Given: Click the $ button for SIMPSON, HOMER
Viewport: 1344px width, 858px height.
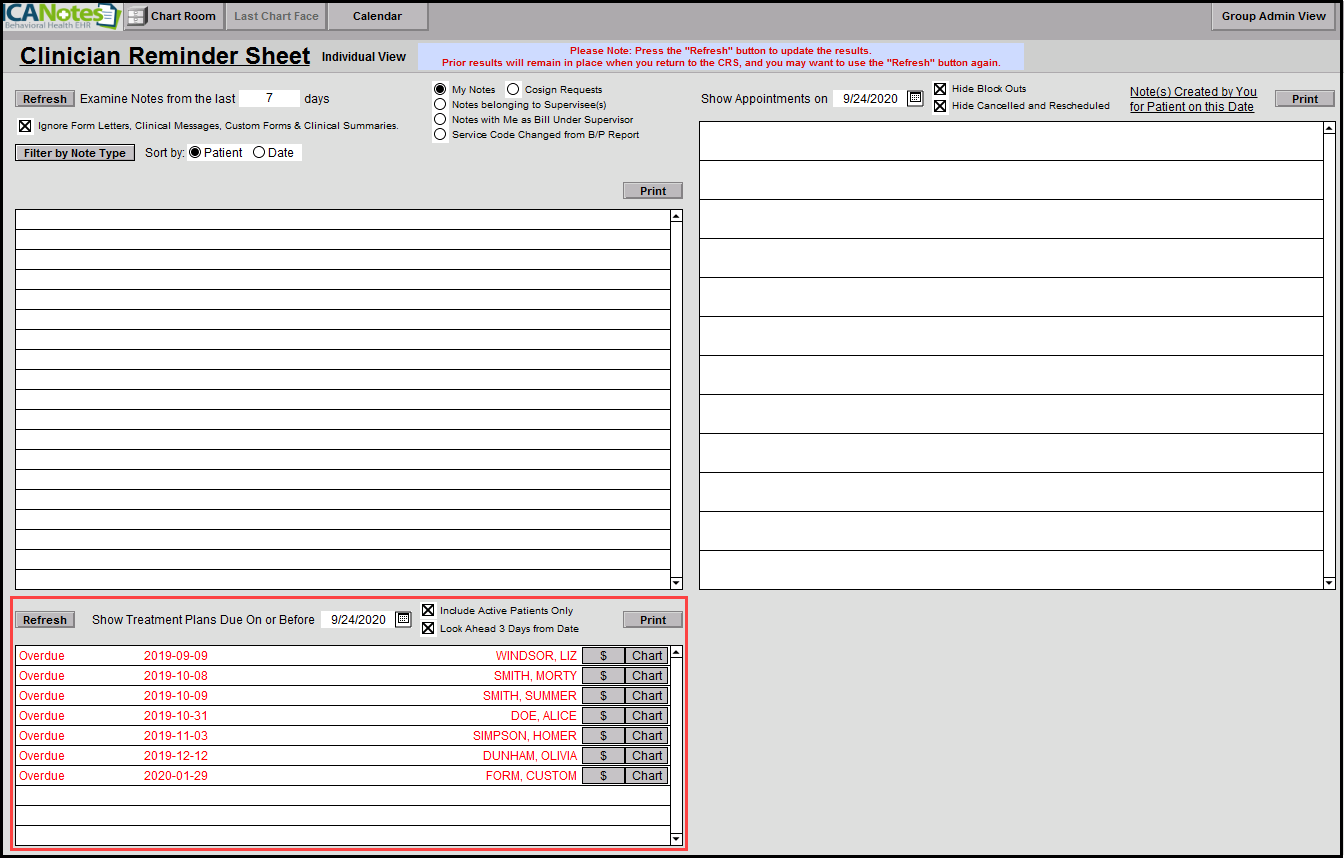Looking at the screenshot, I should [x=603, y=736].
